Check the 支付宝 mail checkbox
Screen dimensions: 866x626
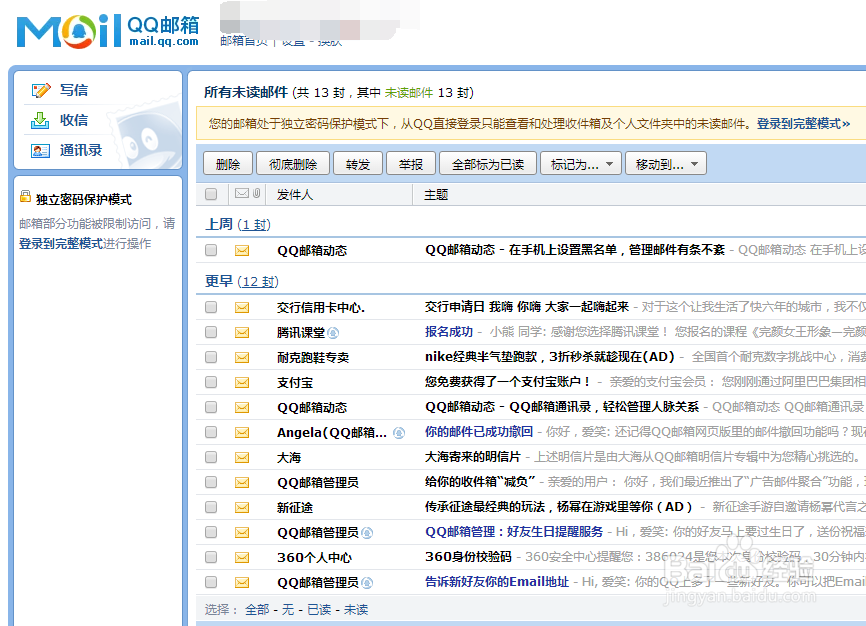(x=211, y=382)
